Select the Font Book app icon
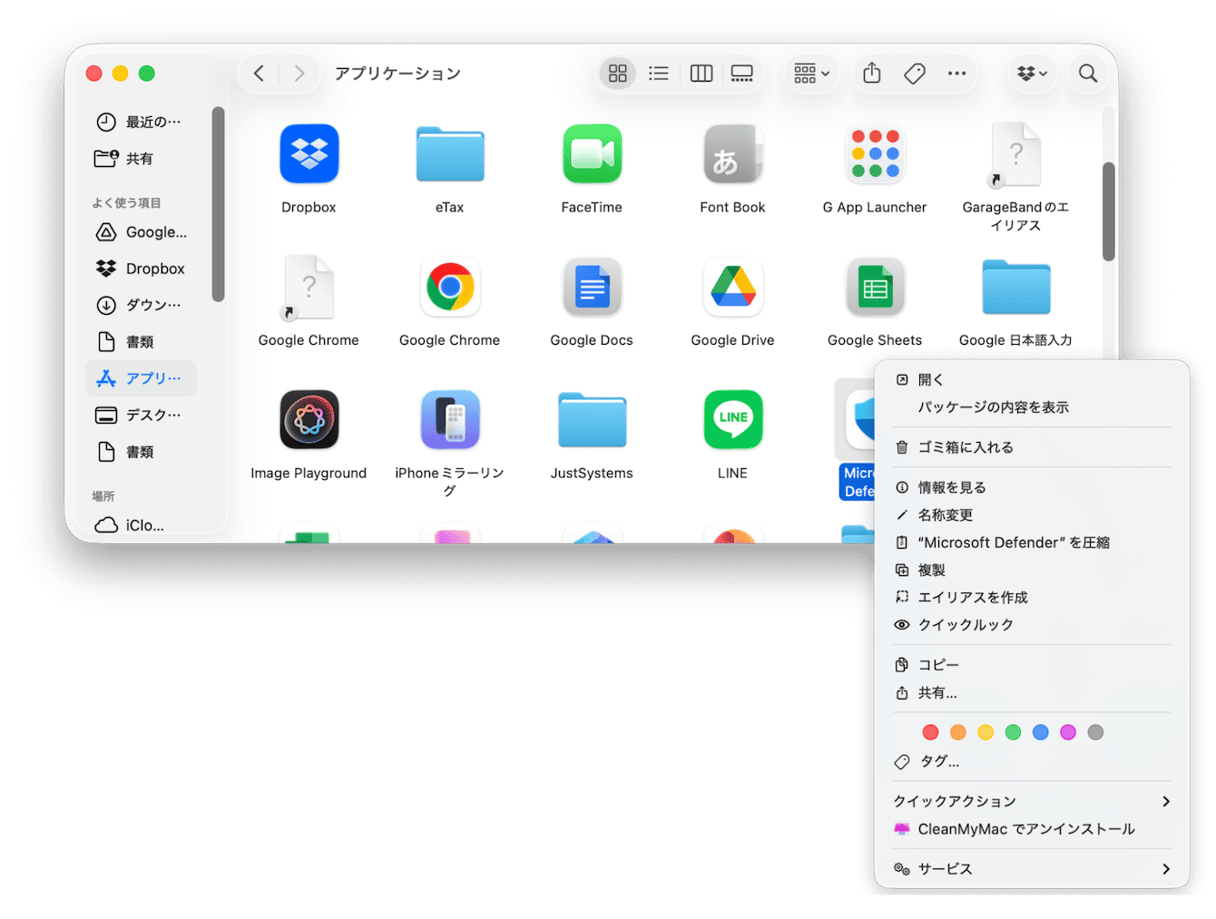The height and width of the screenshot is (919, 1216). (733, 154)
